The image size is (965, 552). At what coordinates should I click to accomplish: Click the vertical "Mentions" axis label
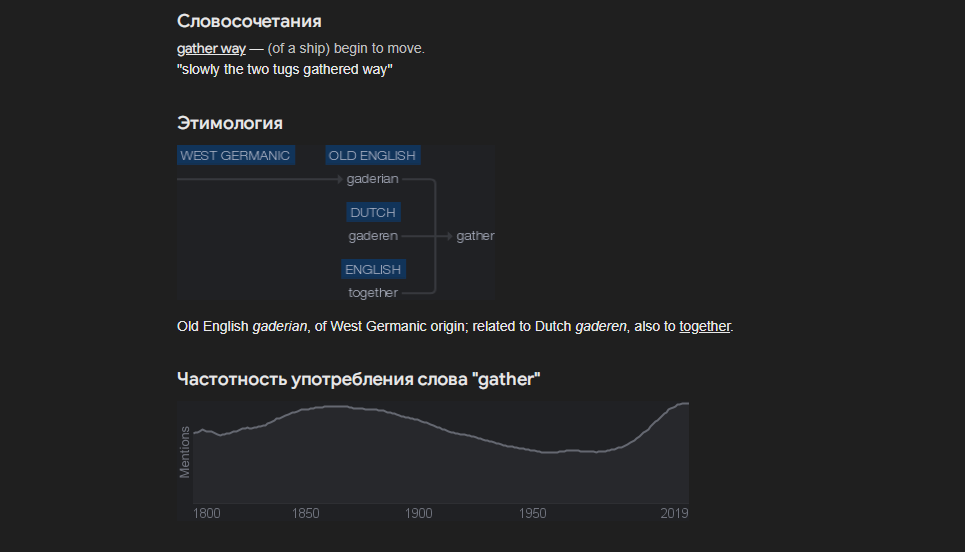[185, 452]
